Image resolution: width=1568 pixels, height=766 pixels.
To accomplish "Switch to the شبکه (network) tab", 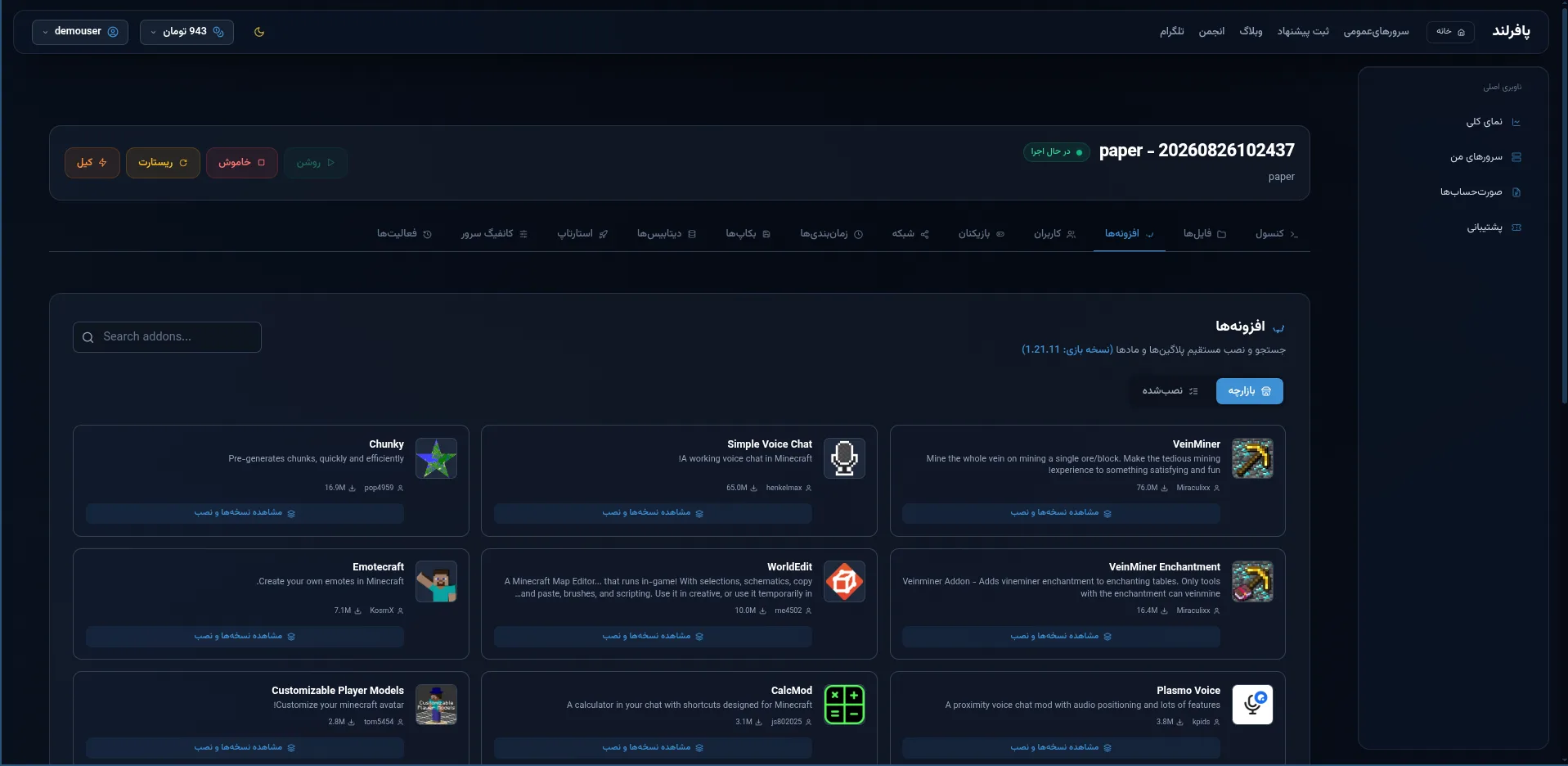I will coord(910,234).
